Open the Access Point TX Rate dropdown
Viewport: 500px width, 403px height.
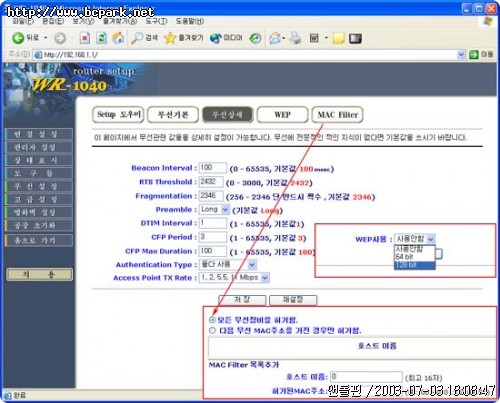[x=234, y=278]
